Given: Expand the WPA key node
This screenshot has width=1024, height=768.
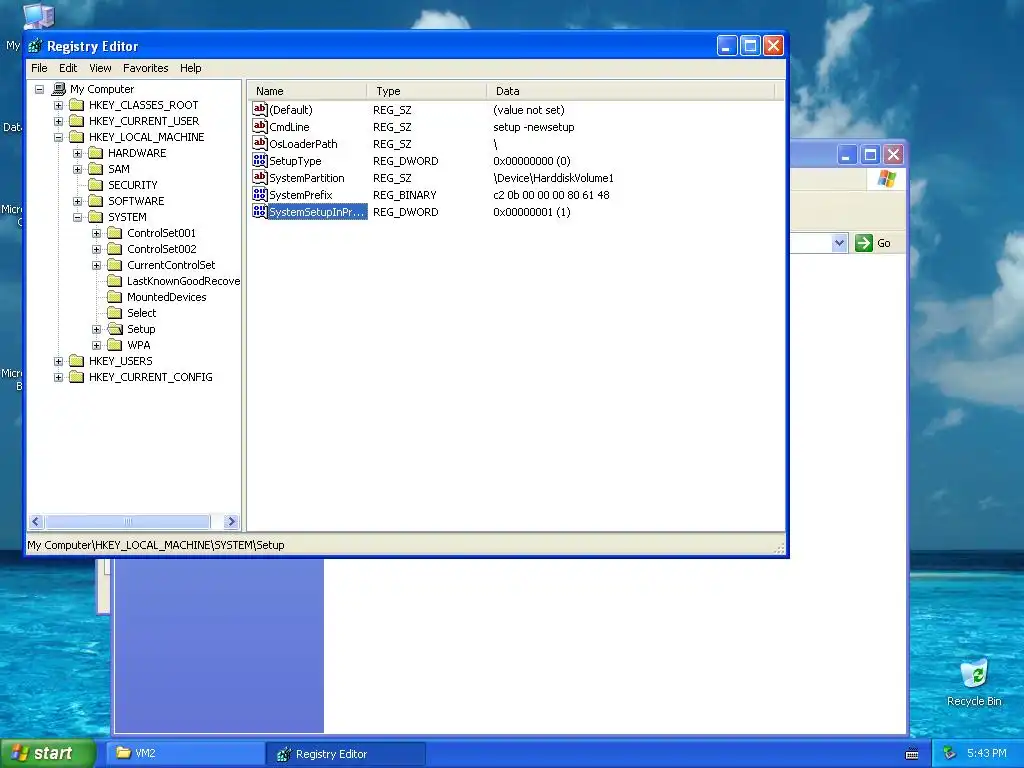Looking at the screenshot, I should (96, 345).
